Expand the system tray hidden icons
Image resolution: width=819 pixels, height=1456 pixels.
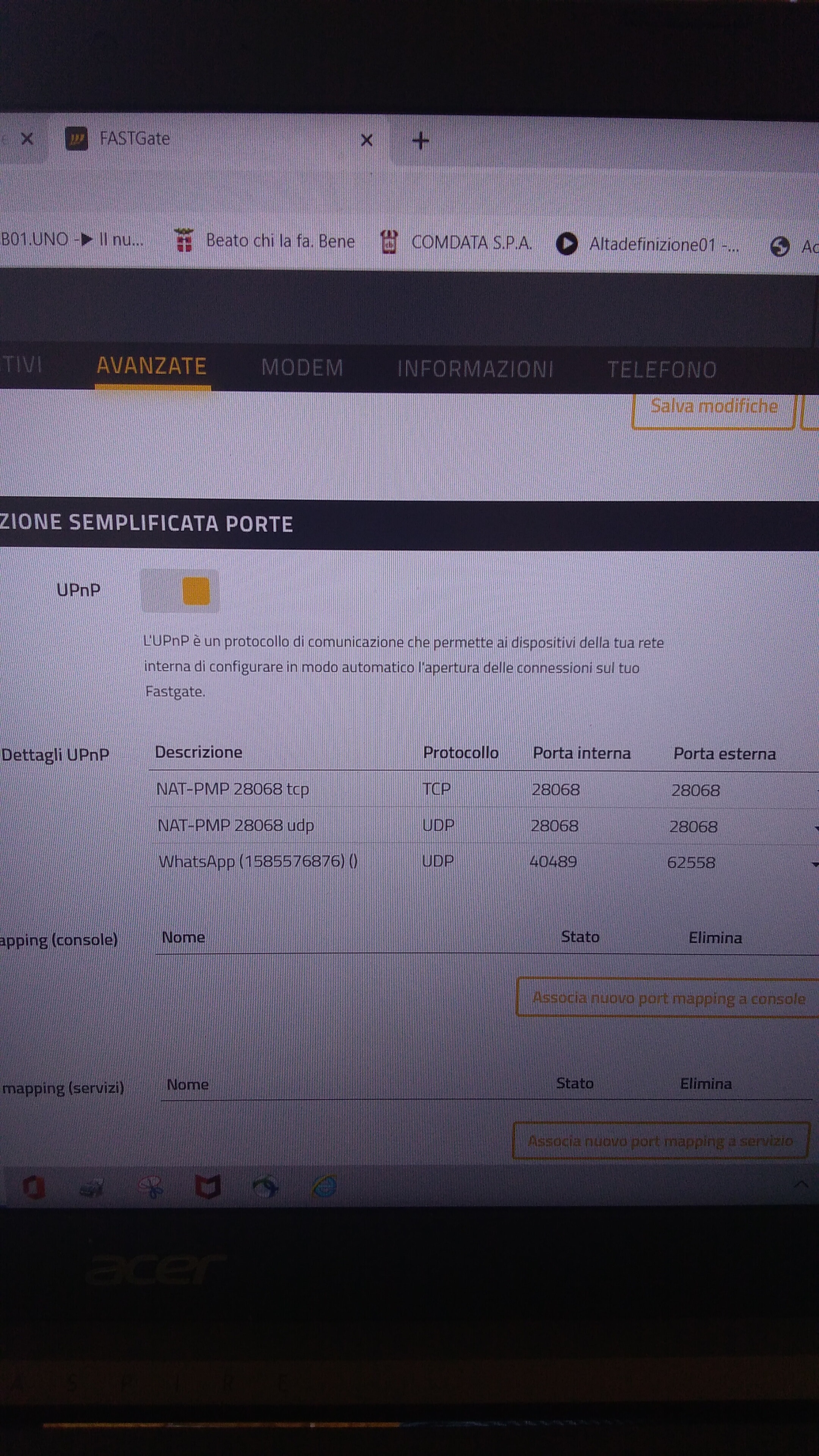point(800,1183)
